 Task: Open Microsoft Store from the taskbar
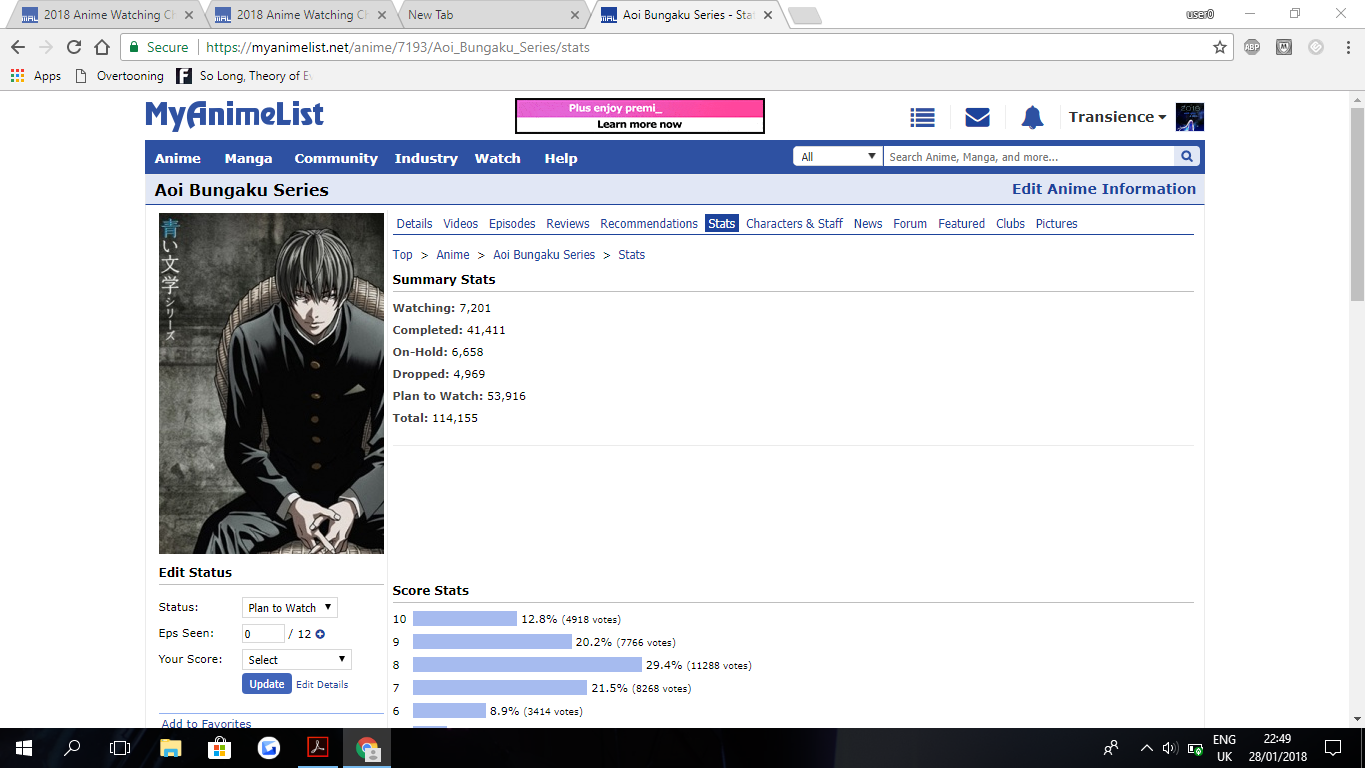point(220,747)
